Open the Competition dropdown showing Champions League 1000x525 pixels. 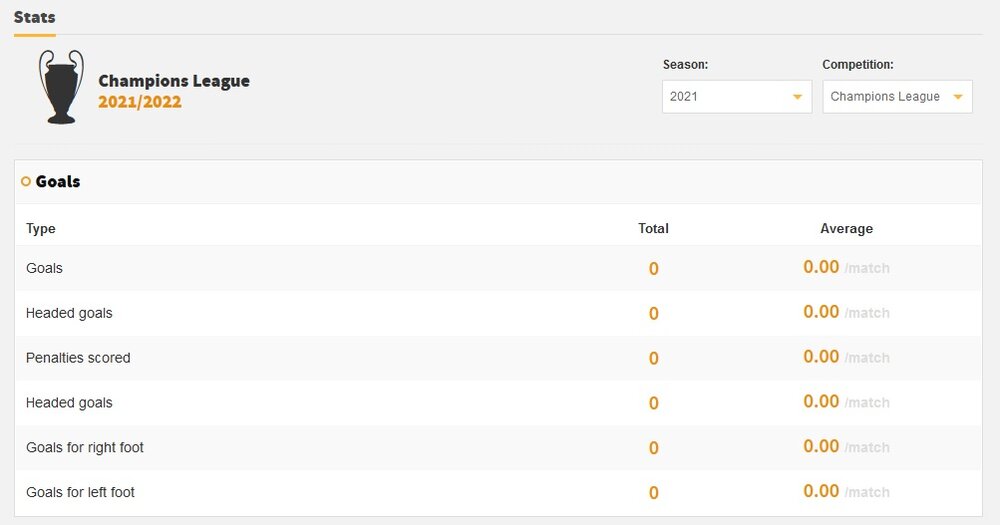(x=896, y=97)
